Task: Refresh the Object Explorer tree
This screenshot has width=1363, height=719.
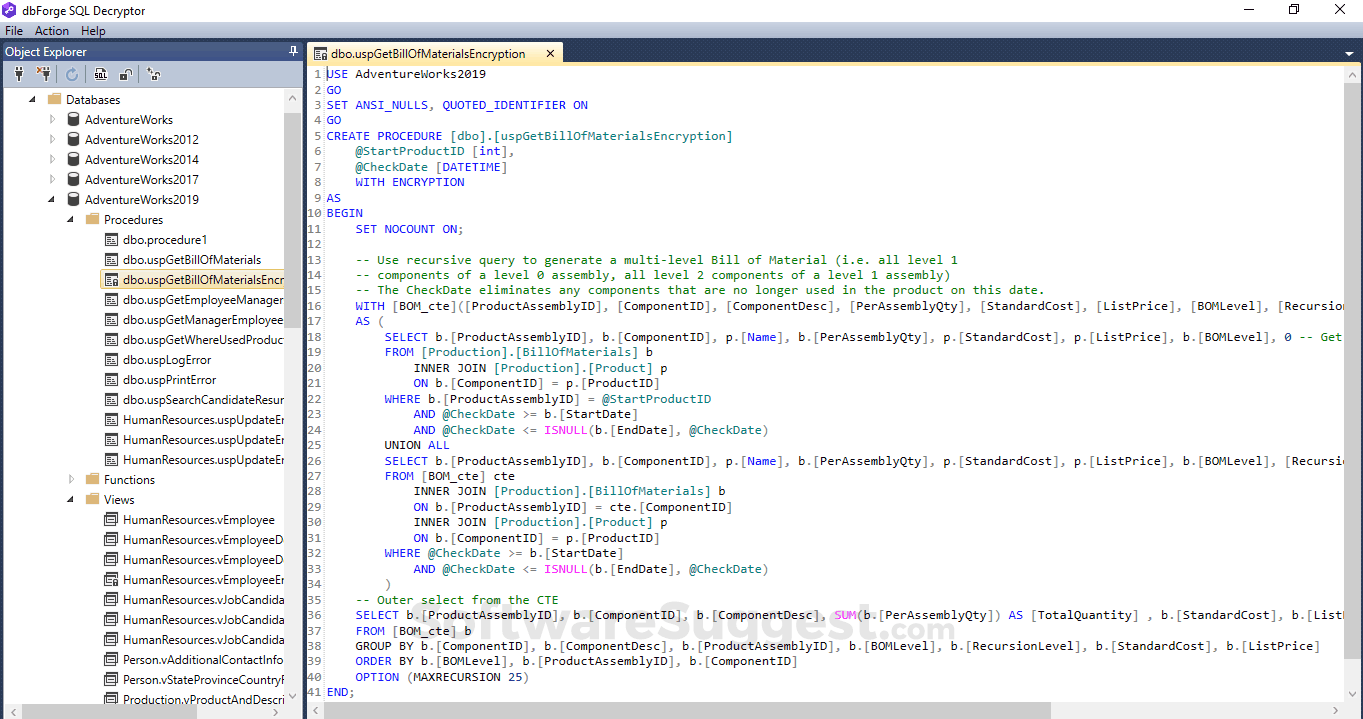Action: [x=72, y=74]
